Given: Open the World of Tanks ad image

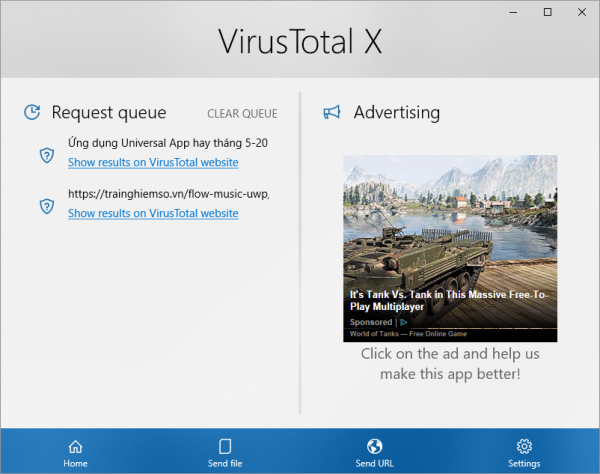Looking at the screenshot, I should pos(450,248).
